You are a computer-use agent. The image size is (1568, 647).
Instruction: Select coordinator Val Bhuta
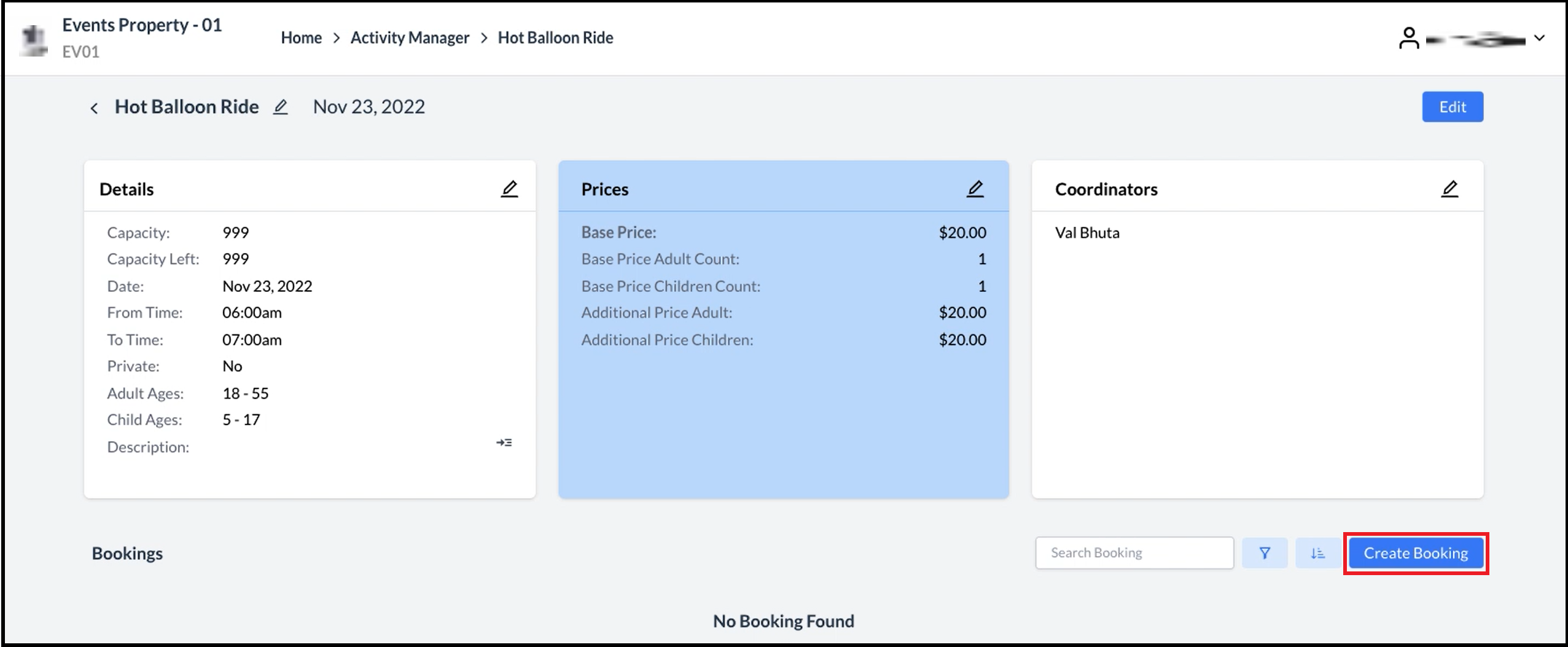click(x=1087, y=233)
